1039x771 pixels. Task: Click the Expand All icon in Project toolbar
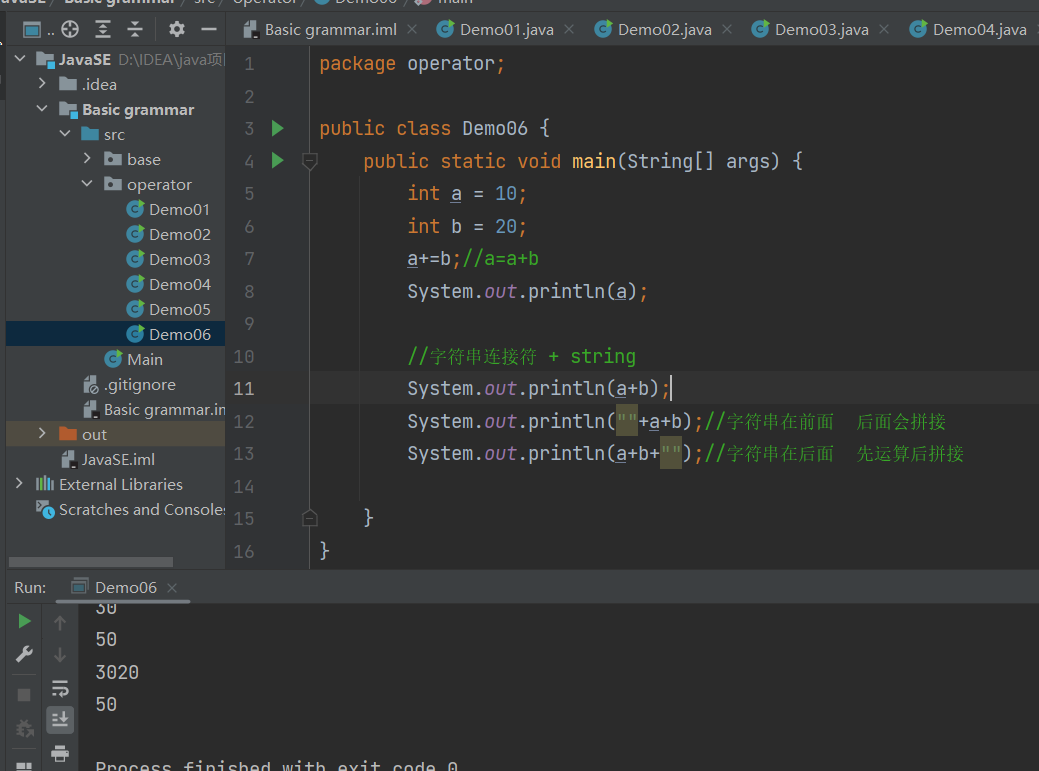click(x=103, y=29)
